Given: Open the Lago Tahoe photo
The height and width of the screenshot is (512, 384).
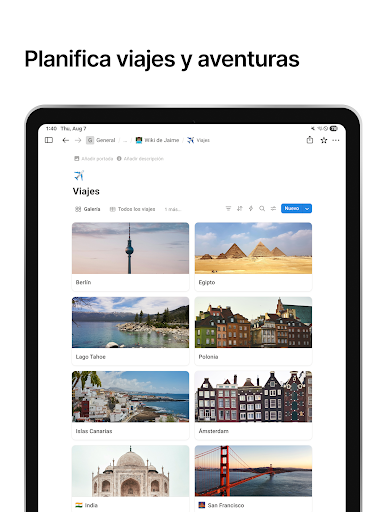Looking at the screenshot, I should click(130, 322).
